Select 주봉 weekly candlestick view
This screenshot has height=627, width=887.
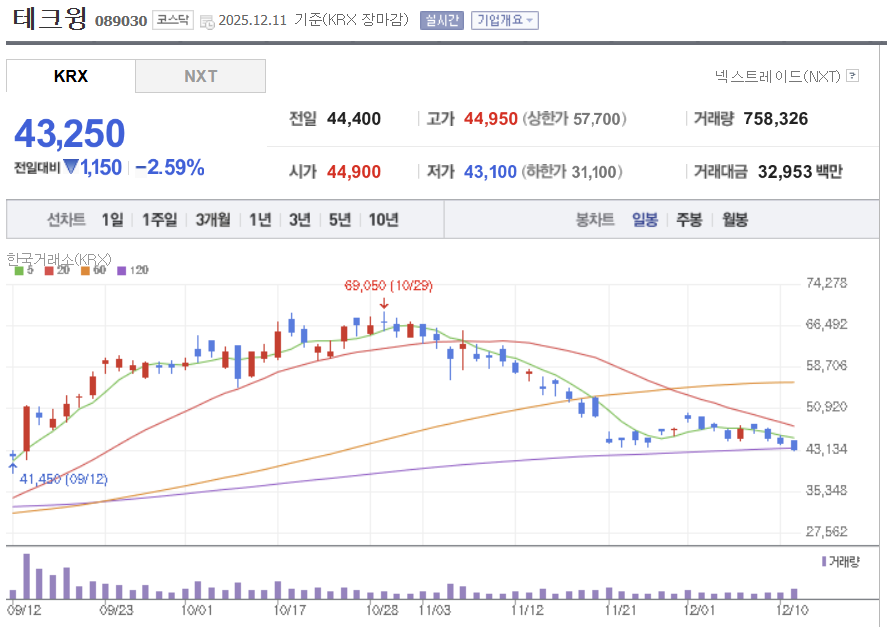pyautogui.click(x=687, y=219)
